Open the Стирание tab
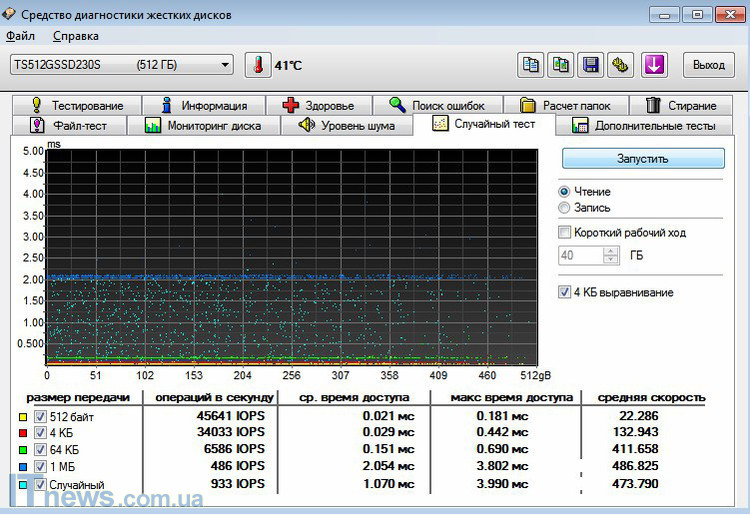 pos(681,105)
